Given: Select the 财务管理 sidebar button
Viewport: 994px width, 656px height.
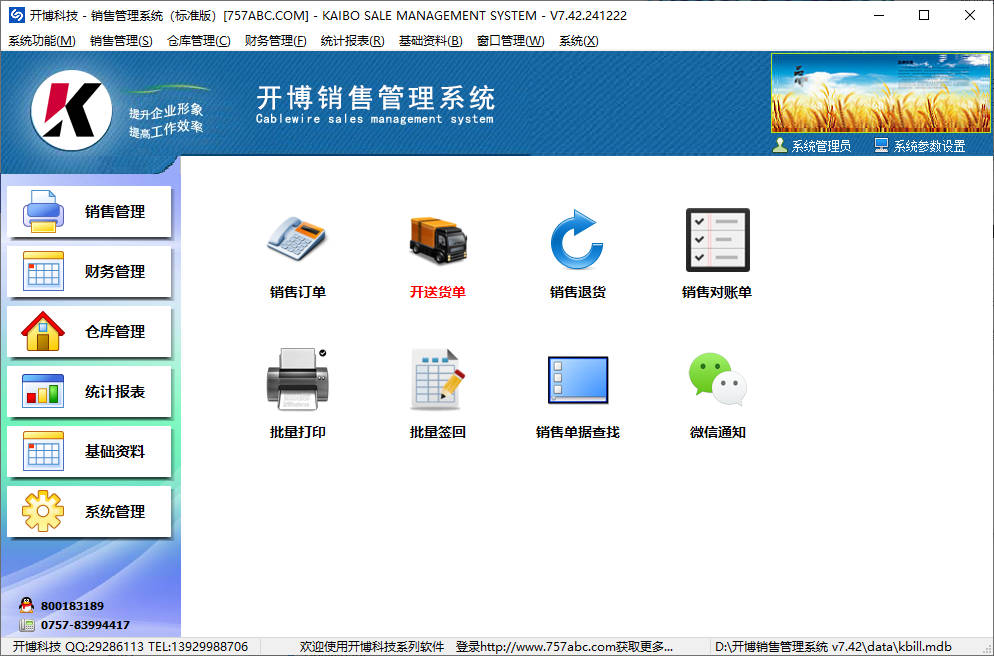Looking at the screenshot, I should coord(89,271).
